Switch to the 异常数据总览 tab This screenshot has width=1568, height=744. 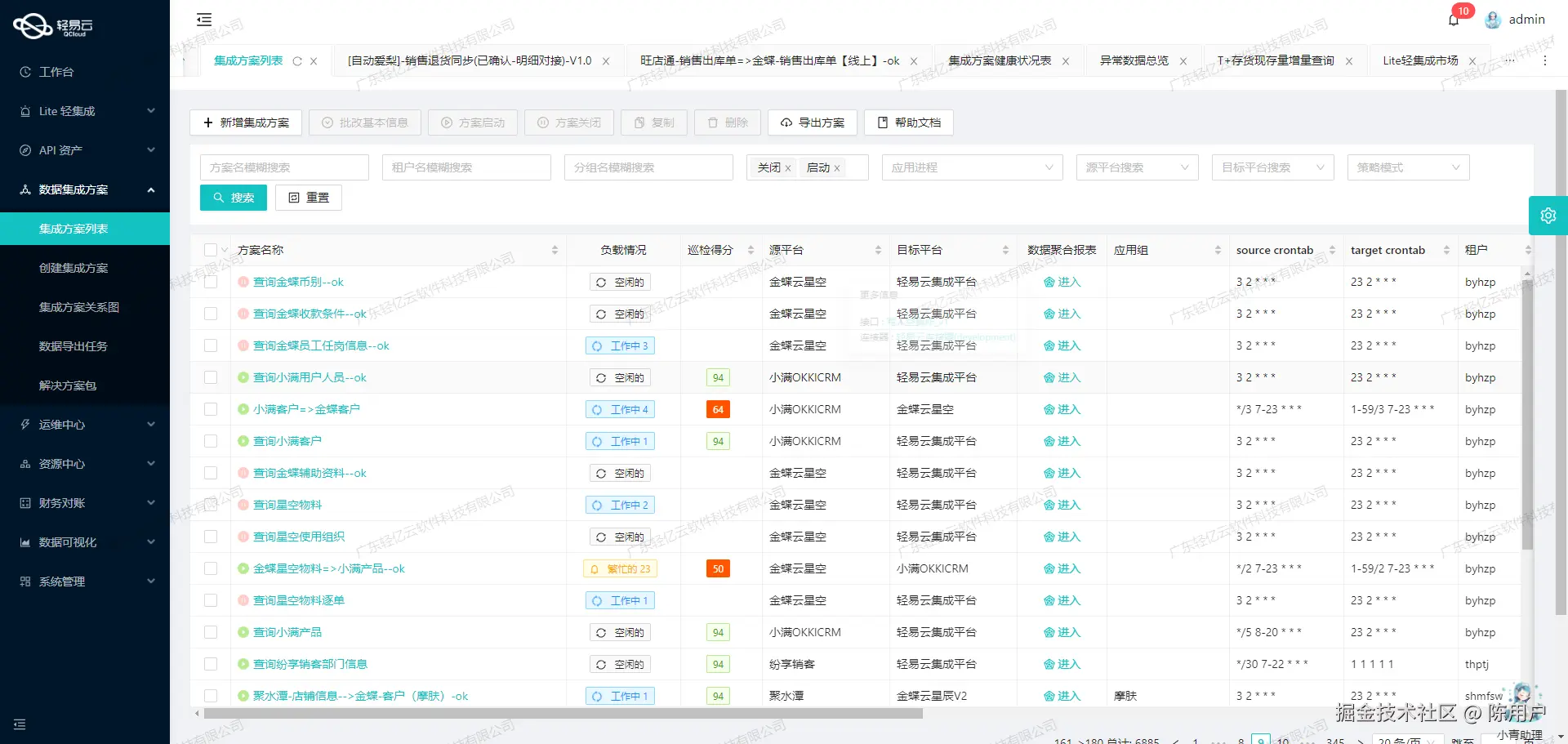(x=1134, y=60)
